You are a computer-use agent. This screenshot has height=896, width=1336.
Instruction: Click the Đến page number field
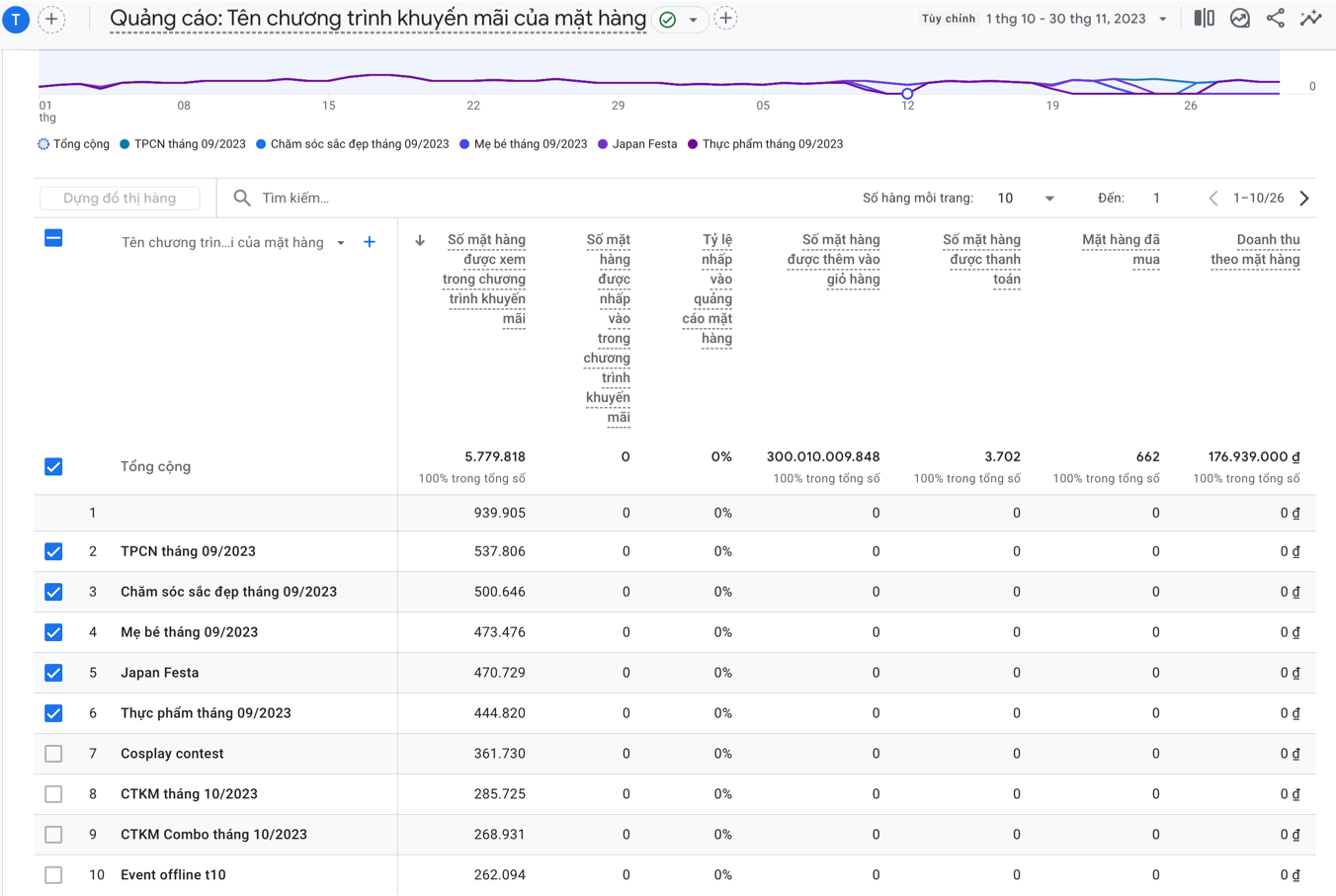click(1156, 199)
